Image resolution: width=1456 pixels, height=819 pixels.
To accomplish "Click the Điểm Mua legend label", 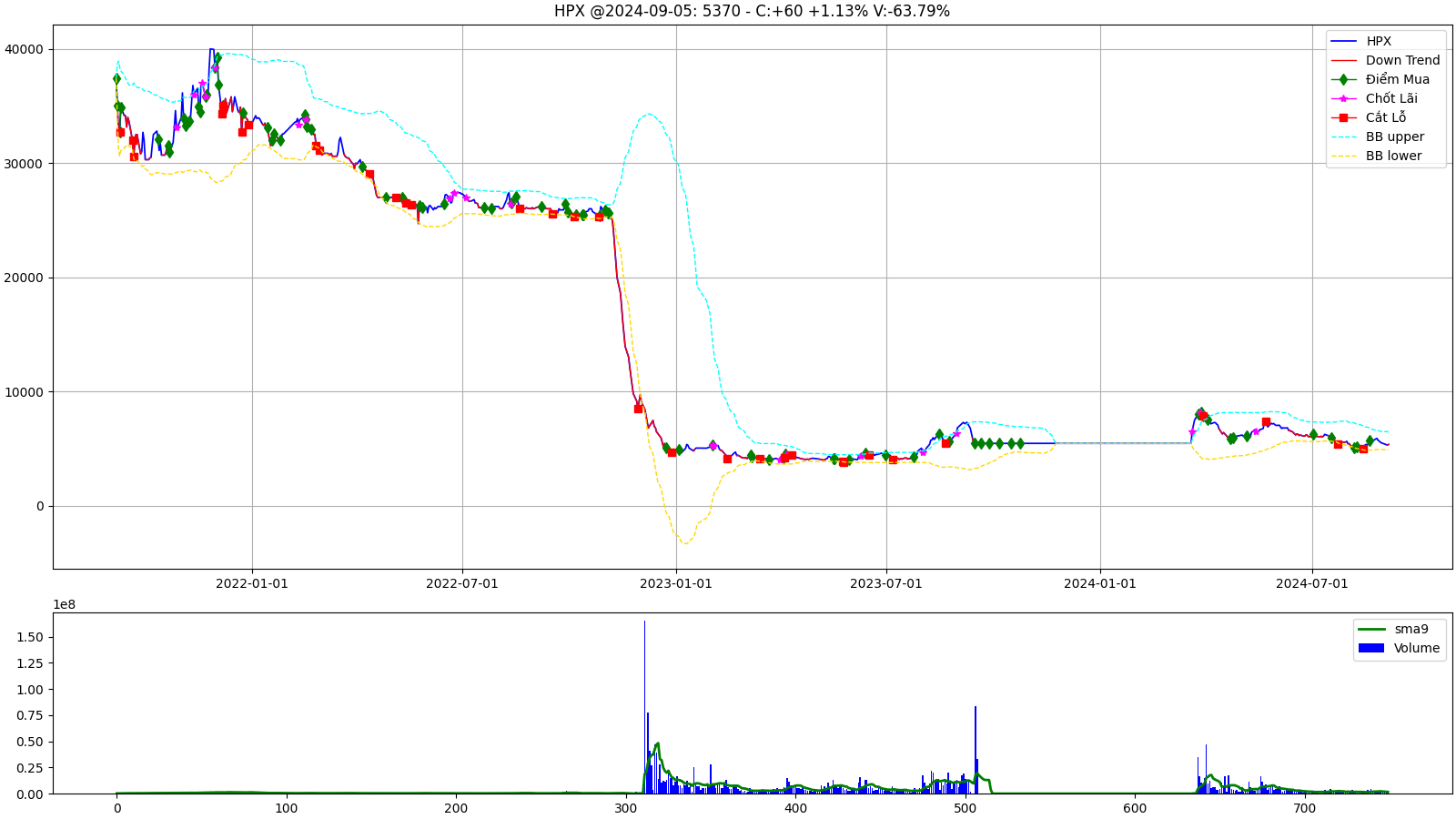I will point(1397,79).
